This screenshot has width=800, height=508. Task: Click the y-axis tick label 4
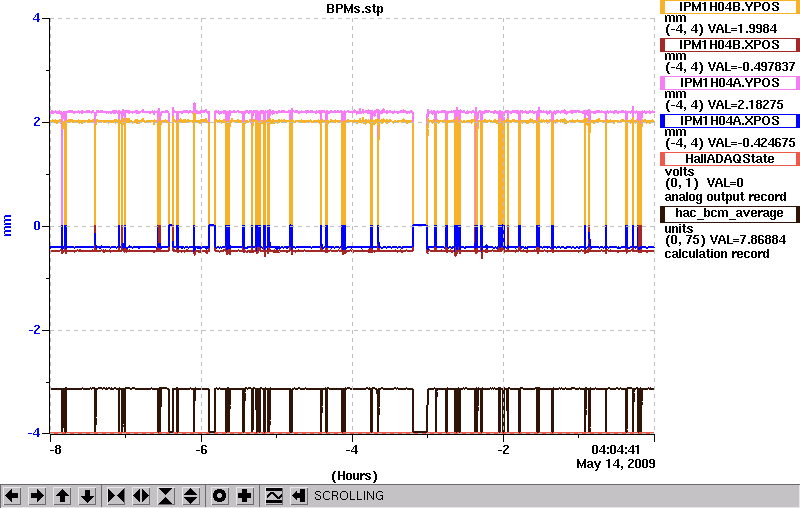36,18
